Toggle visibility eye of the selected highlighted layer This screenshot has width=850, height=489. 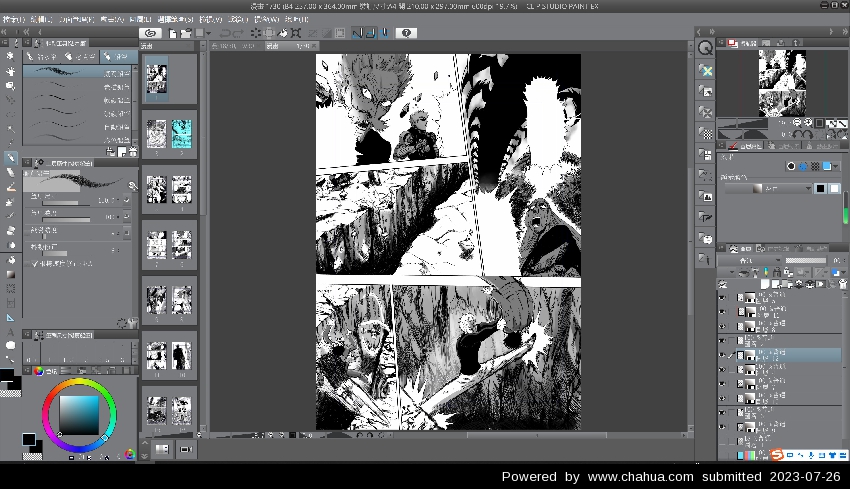click(x=722, y=355)
